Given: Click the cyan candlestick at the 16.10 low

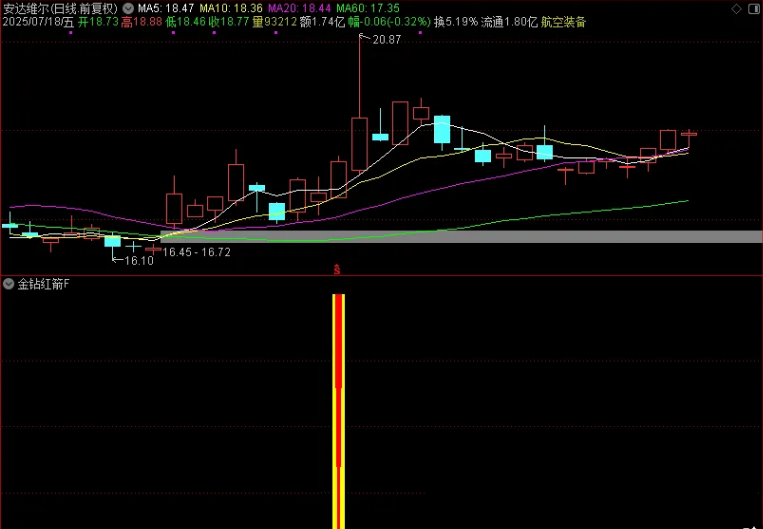Looking at the screenshot, I should (x=112, y=241).
